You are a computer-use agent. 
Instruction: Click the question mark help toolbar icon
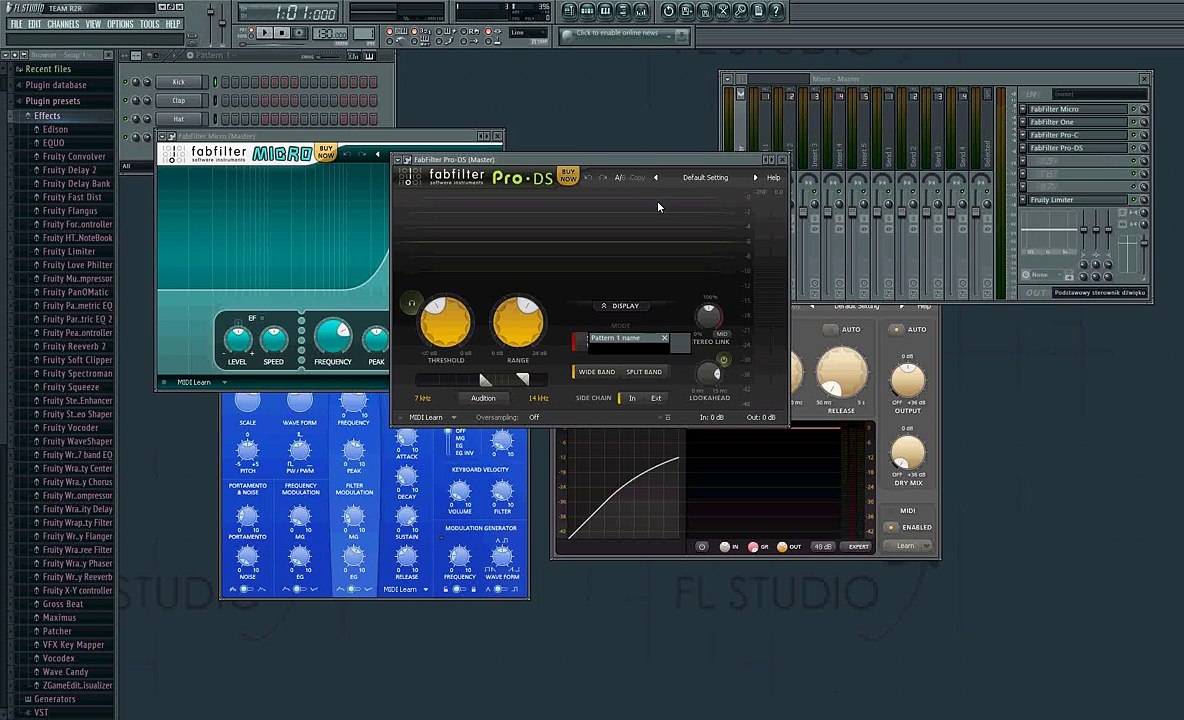(776, 11)
